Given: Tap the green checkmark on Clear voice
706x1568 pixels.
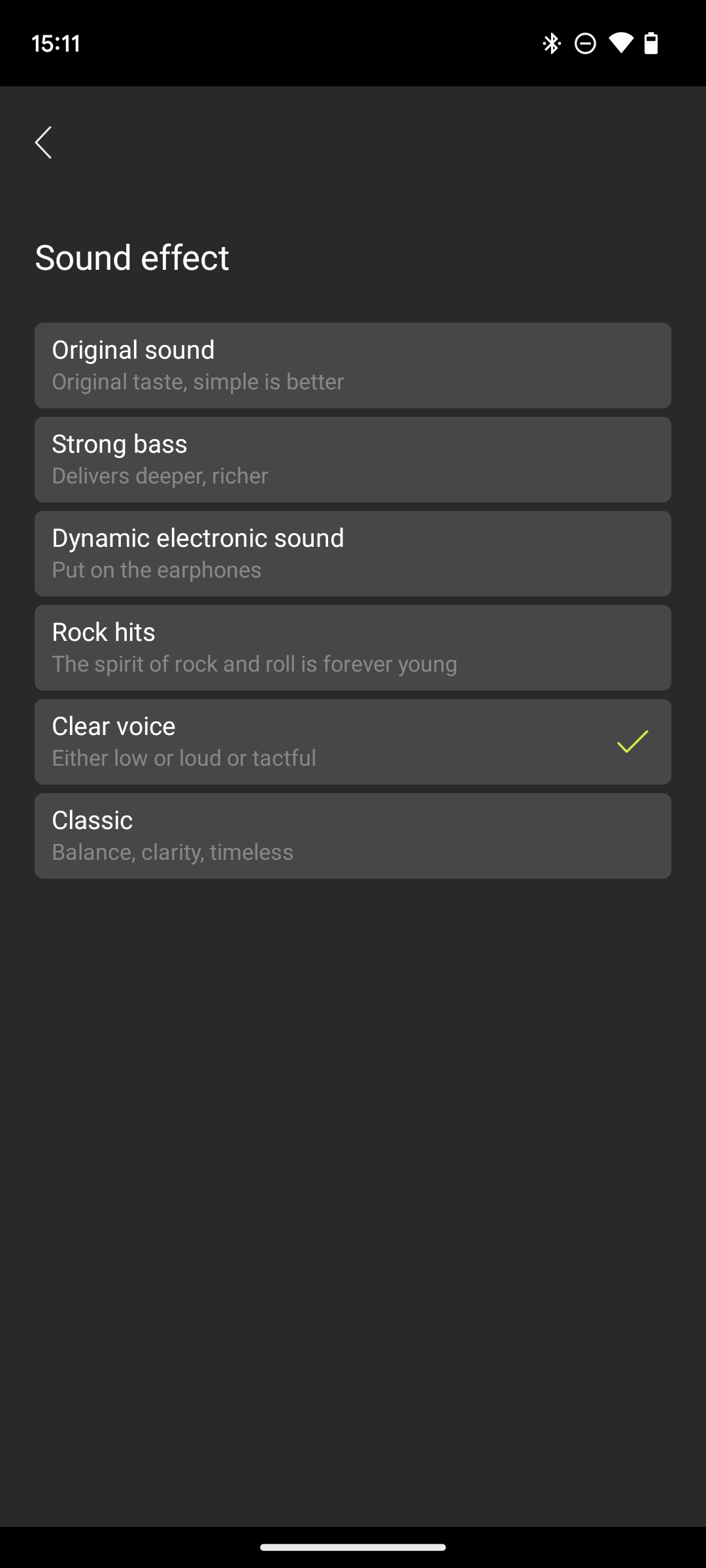Looking at the screenshot, I should tap(633, 742).
